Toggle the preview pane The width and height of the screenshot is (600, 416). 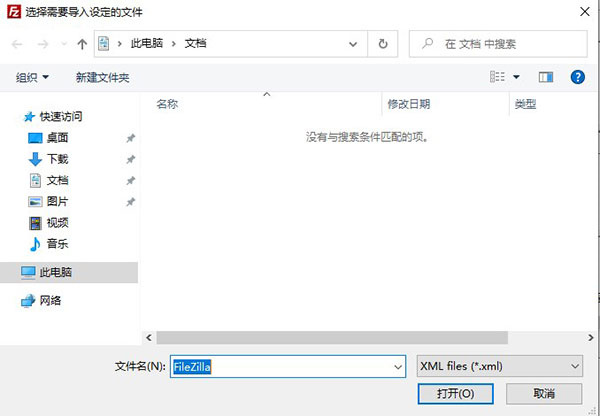(546, 77)
